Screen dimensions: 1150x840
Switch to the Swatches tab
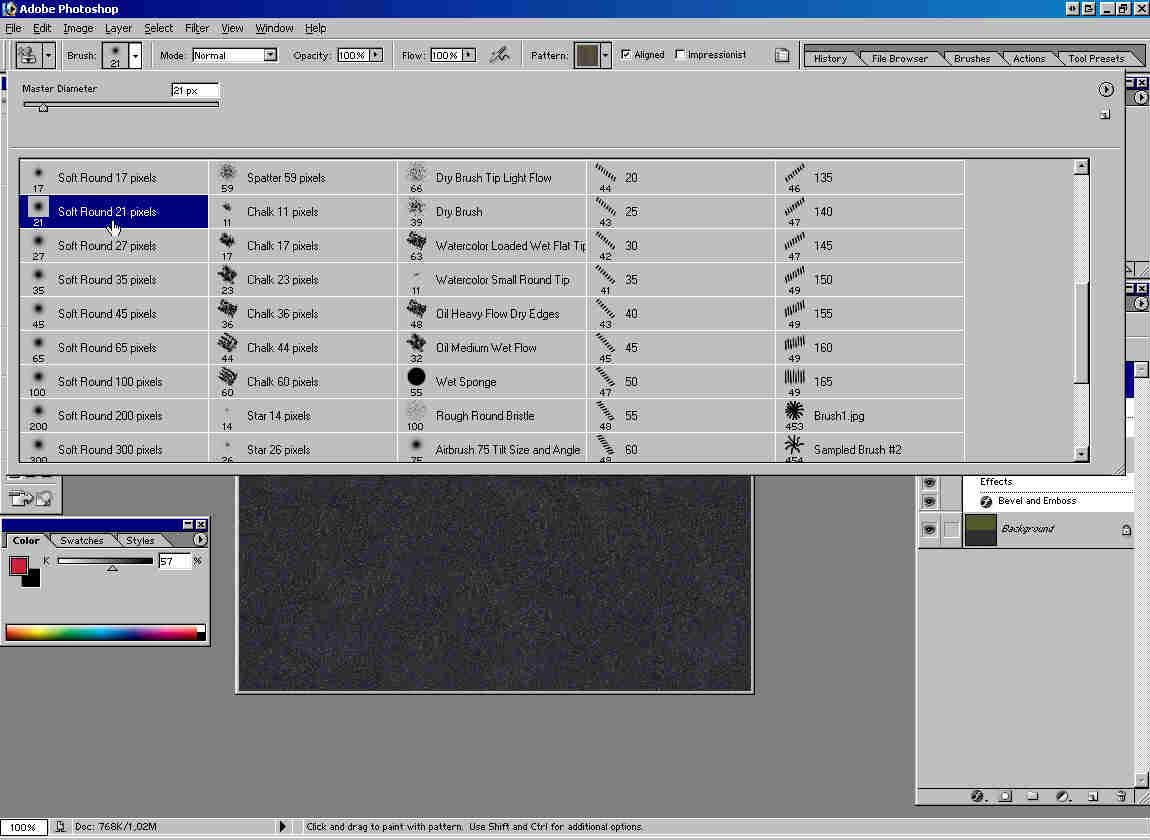click(x=81, y=540)
